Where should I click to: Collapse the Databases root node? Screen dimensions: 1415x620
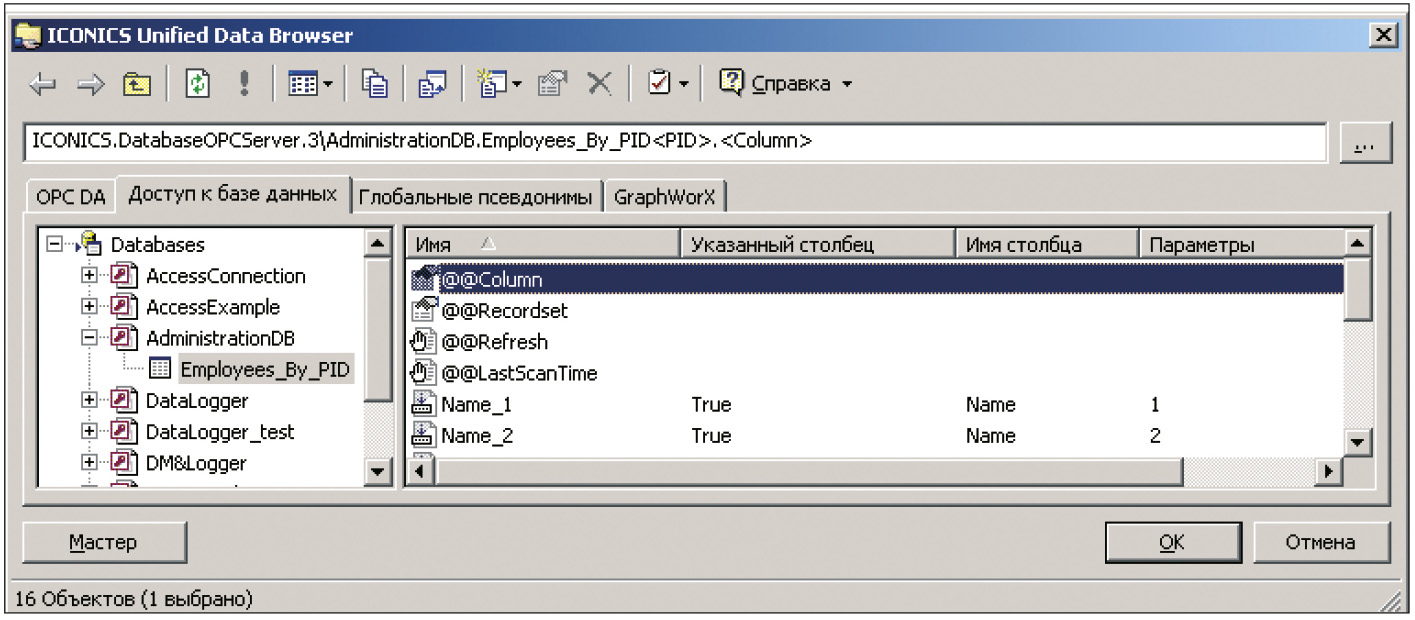point(54,244)
